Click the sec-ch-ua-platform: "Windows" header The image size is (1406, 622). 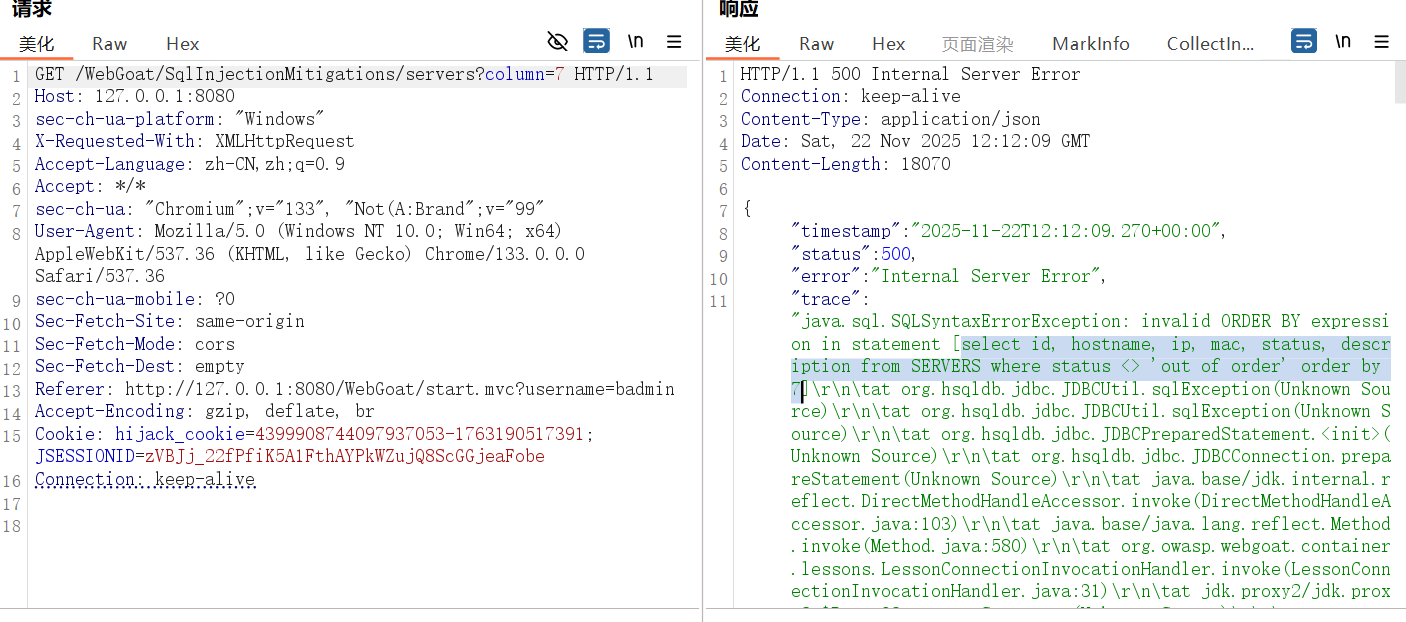click(x=180, y=119)
